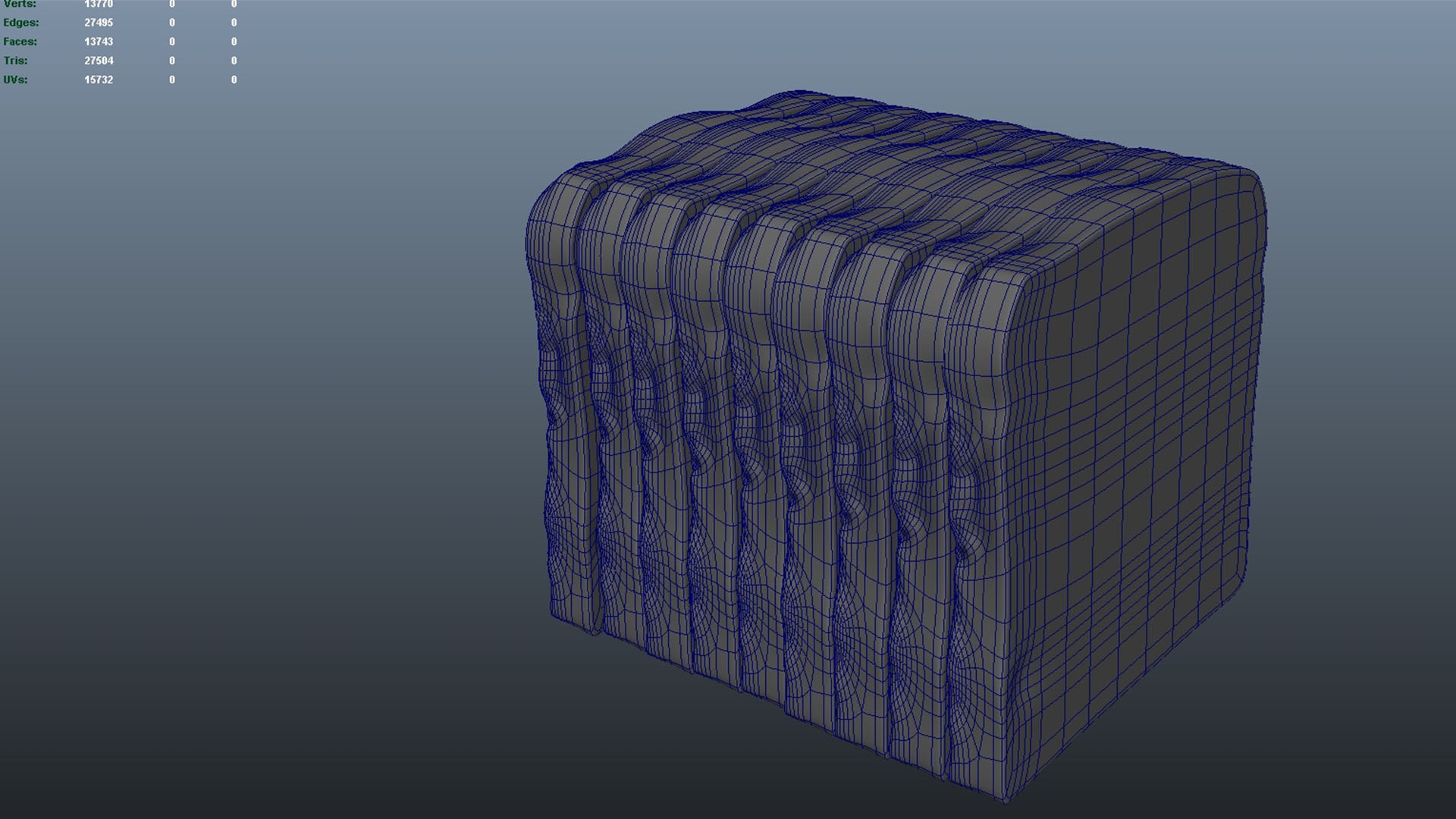Click the "Edges:" label in the poly count HUD

tap(21, 23)
